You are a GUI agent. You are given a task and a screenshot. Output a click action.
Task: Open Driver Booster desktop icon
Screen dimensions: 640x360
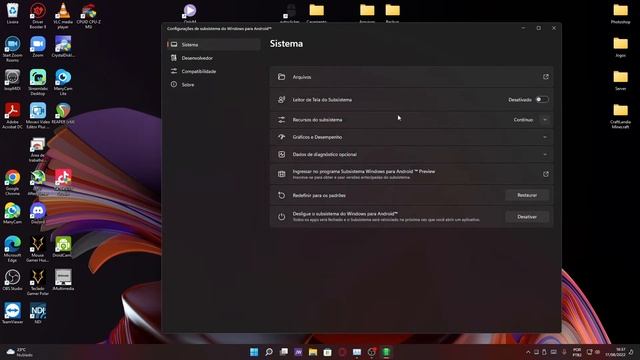coord(38,15)
